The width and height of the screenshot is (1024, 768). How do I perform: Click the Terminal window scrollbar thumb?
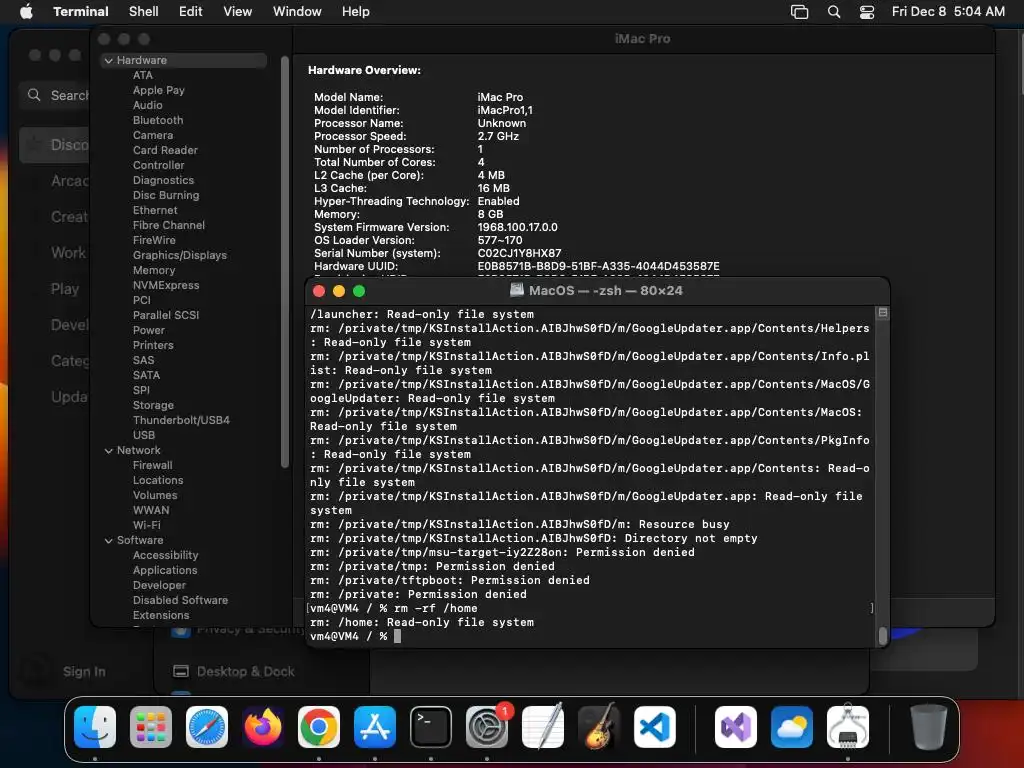883,635
